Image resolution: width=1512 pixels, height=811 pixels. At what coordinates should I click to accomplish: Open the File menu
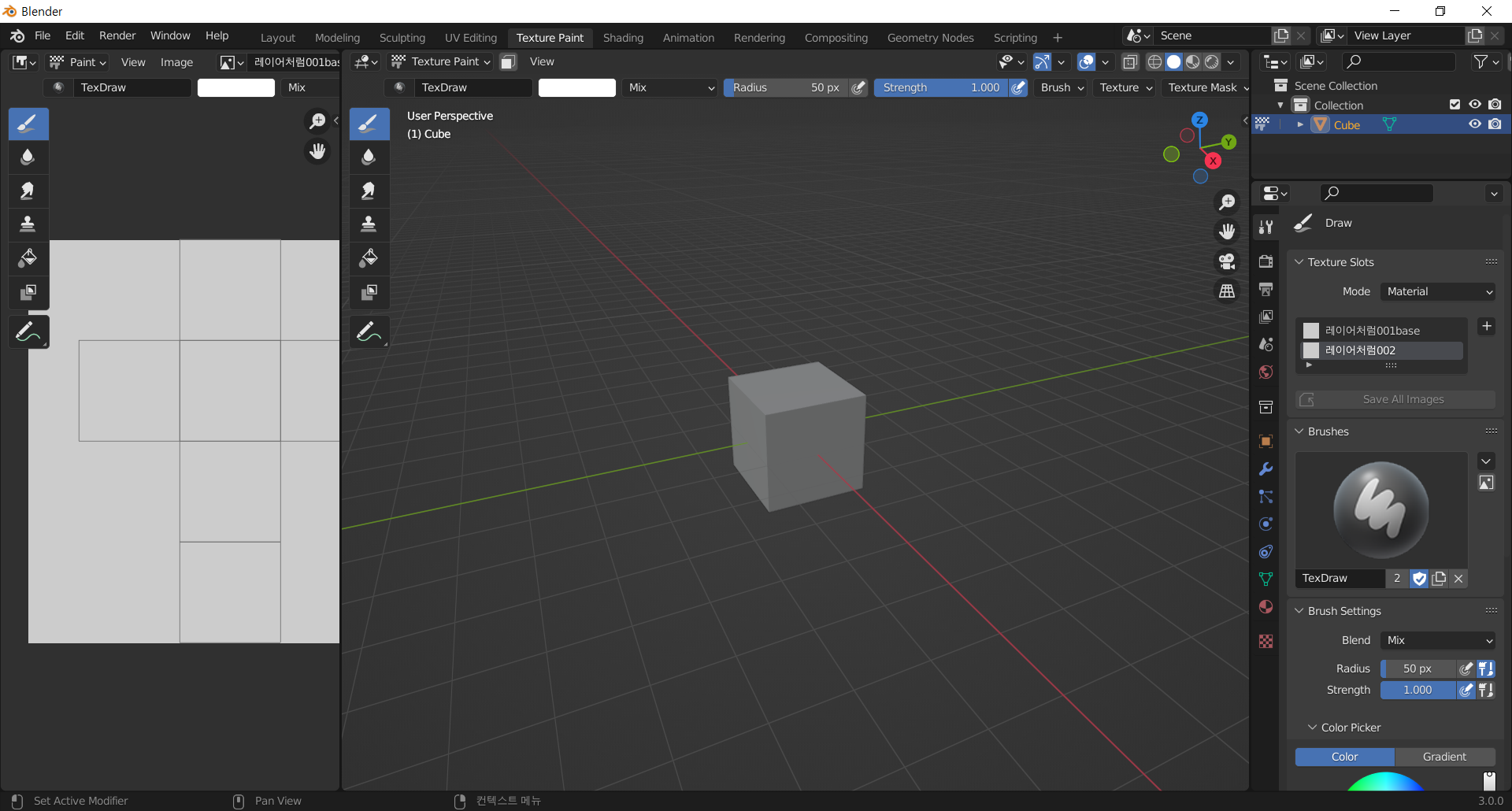point(43,35)
